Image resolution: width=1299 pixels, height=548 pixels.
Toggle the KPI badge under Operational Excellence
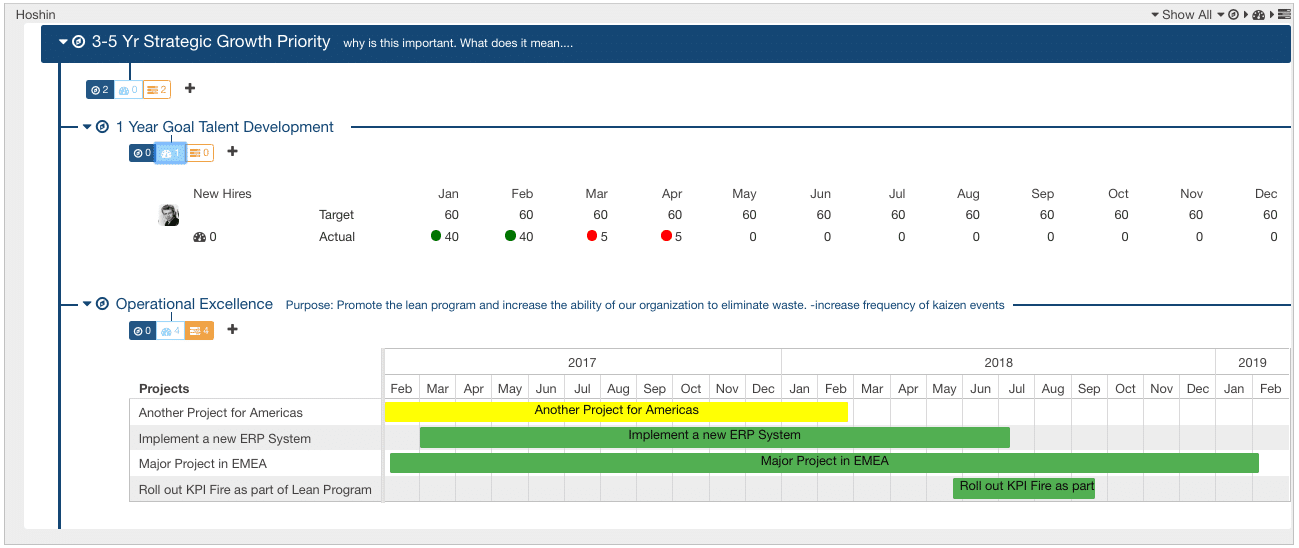click(x=171, y=331)
